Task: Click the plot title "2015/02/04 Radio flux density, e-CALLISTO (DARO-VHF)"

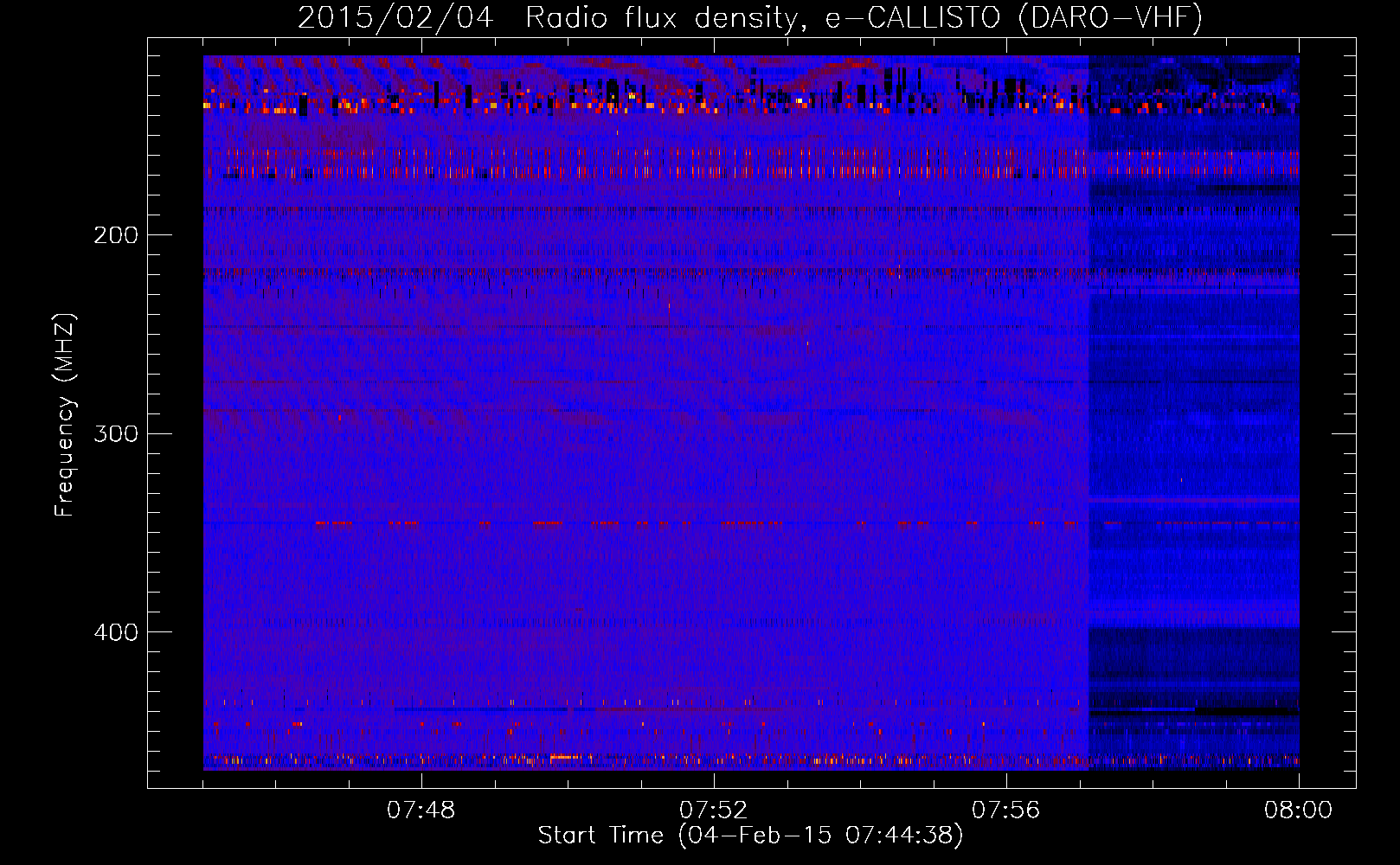Action: point(750,18)
